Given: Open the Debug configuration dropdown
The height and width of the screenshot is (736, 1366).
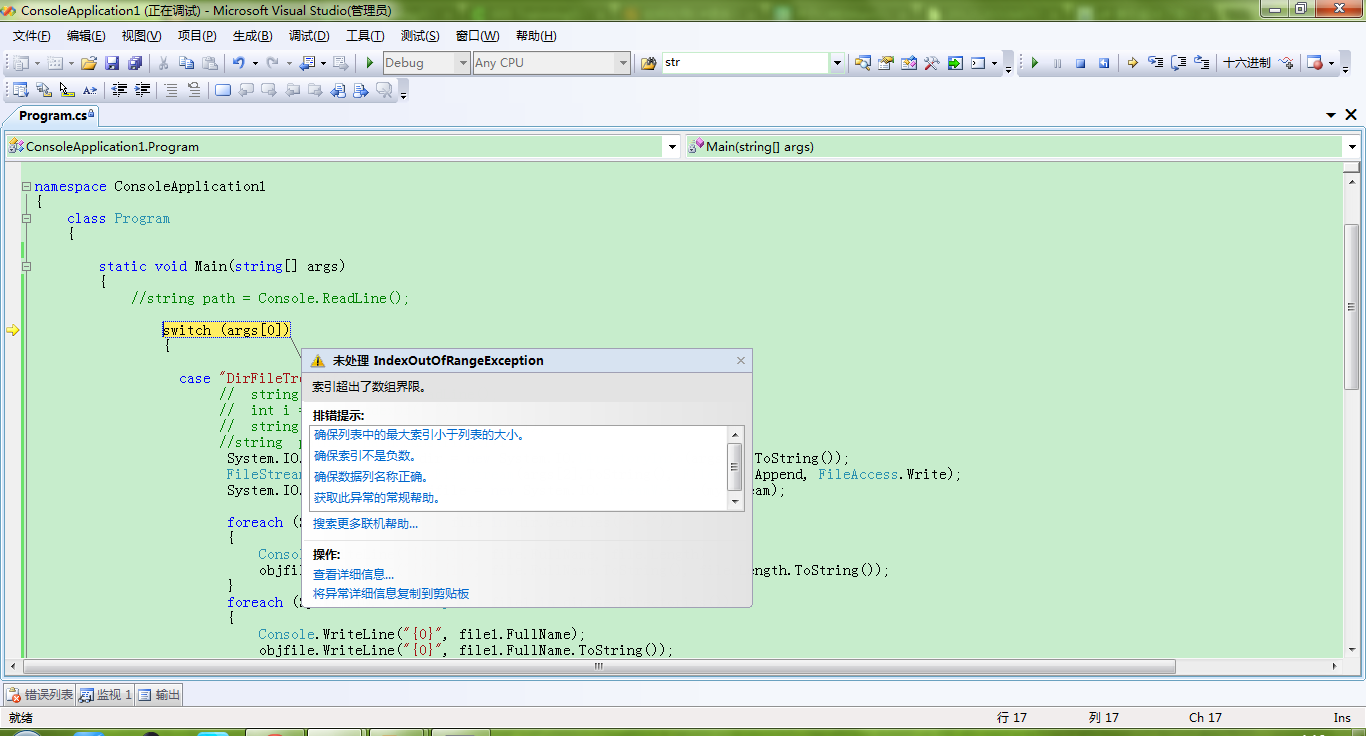Looking at the screenshot, I should 462,63.
